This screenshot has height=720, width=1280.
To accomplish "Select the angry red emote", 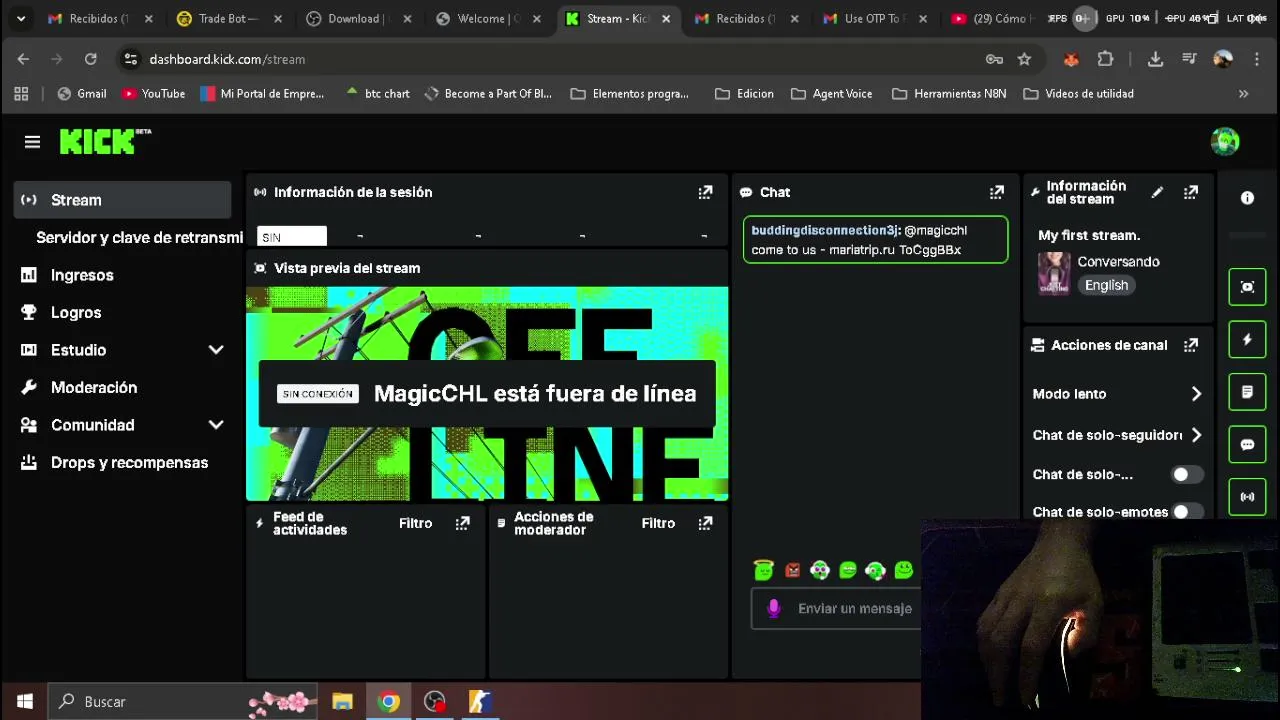I will pos(792,570).
